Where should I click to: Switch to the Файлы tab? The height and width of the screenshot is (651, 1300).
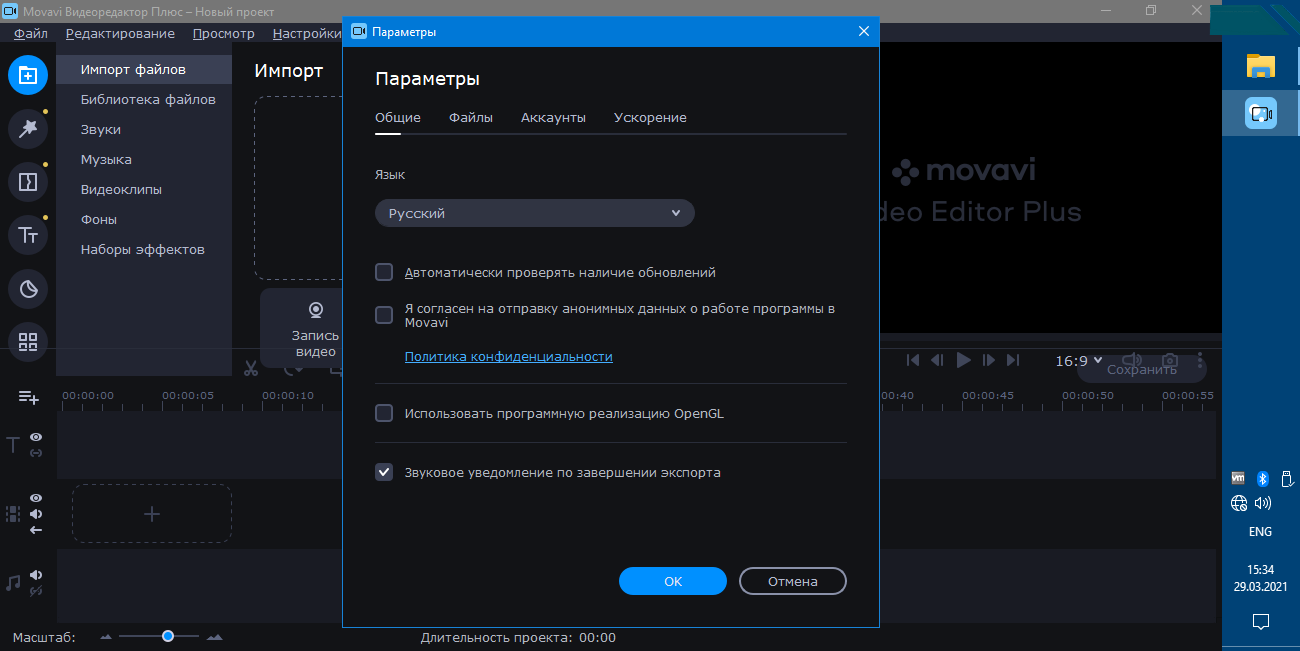pos(470,118)
